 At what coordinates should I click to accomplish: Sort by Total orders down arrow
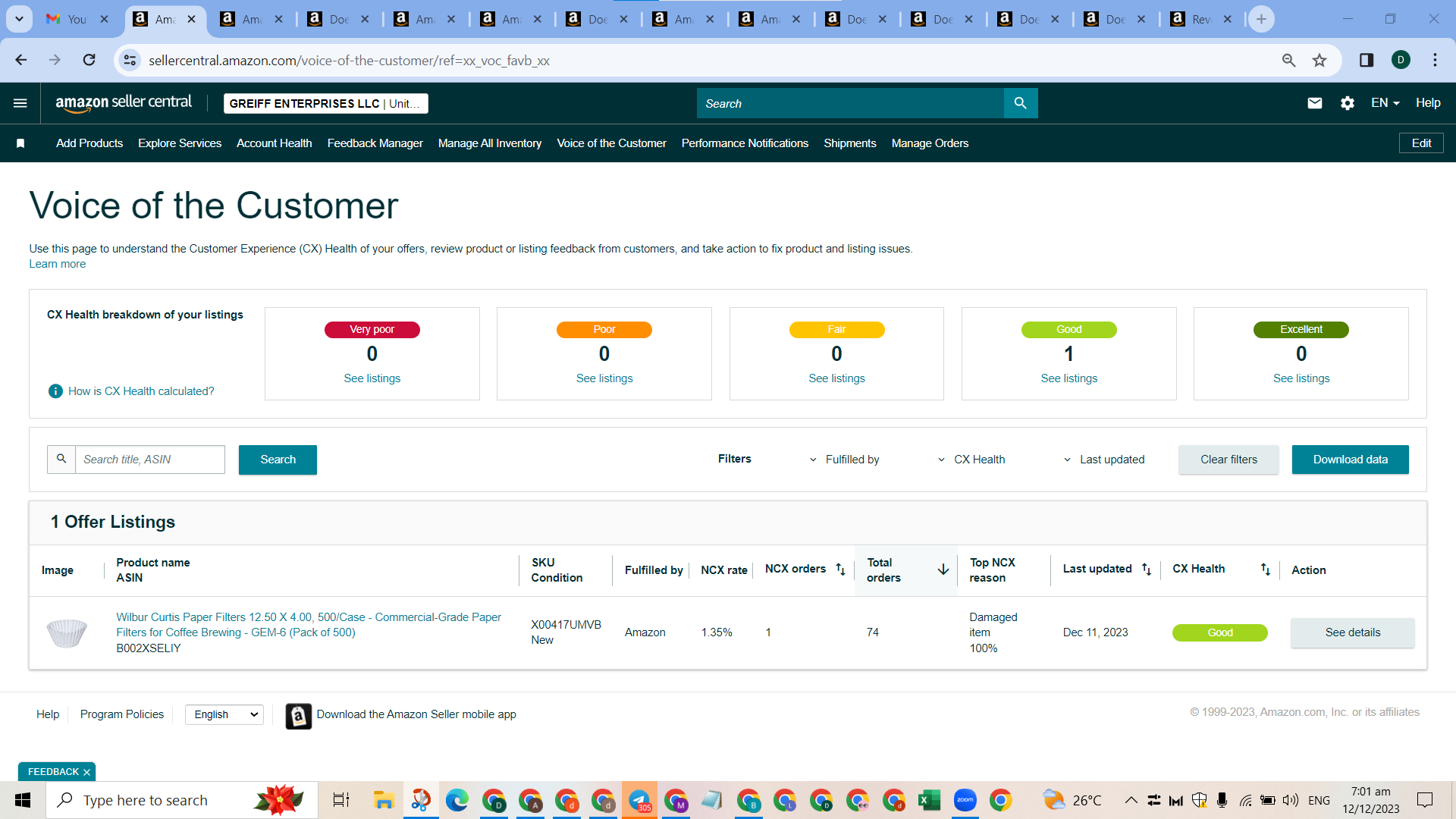943,570
